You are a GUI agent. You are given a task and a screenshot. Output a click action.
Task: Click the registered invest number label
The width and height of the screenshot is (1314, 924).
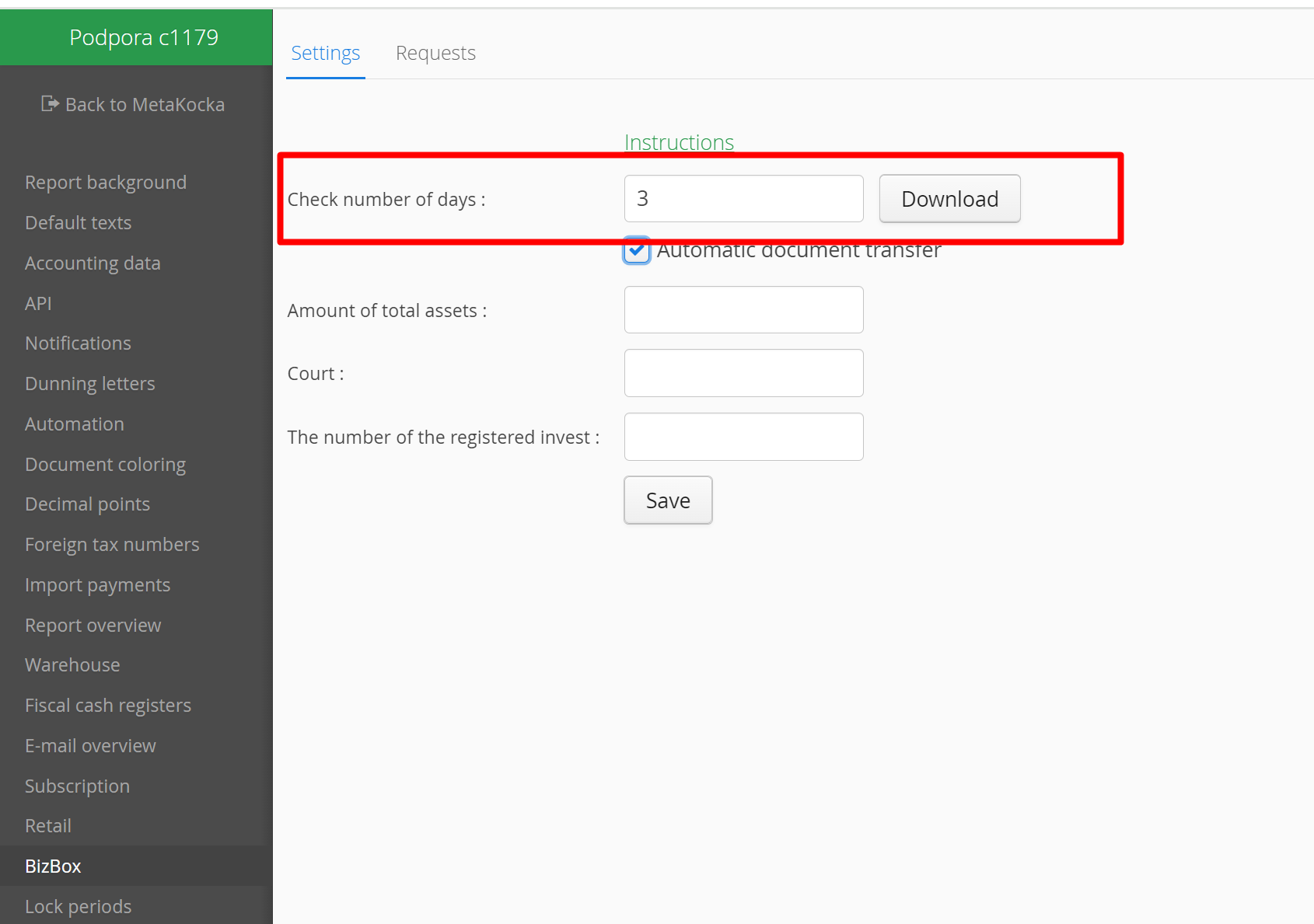click(443, 438)
